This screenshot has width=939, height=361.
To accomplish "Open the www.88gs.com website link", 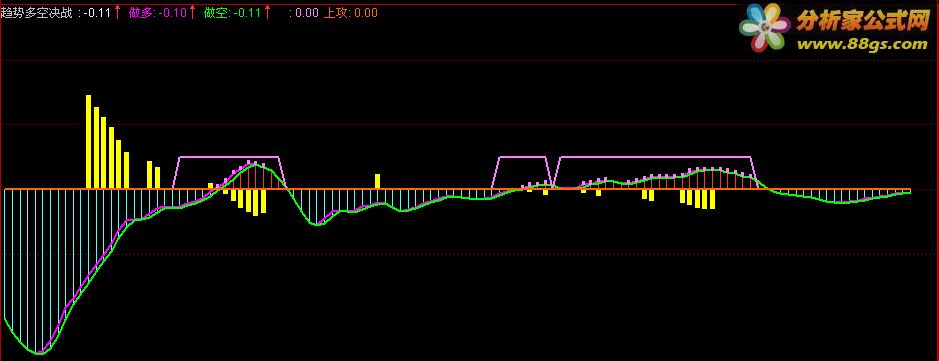I will [x=862, y=44].
